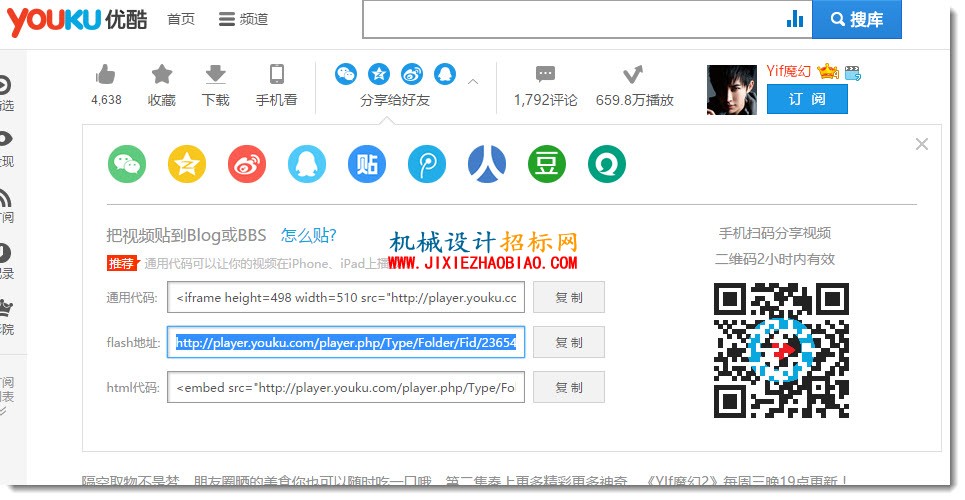
Task: Click the 659.8万播放 play count icon
Action: pyautogui.click(x=633, y=75)
